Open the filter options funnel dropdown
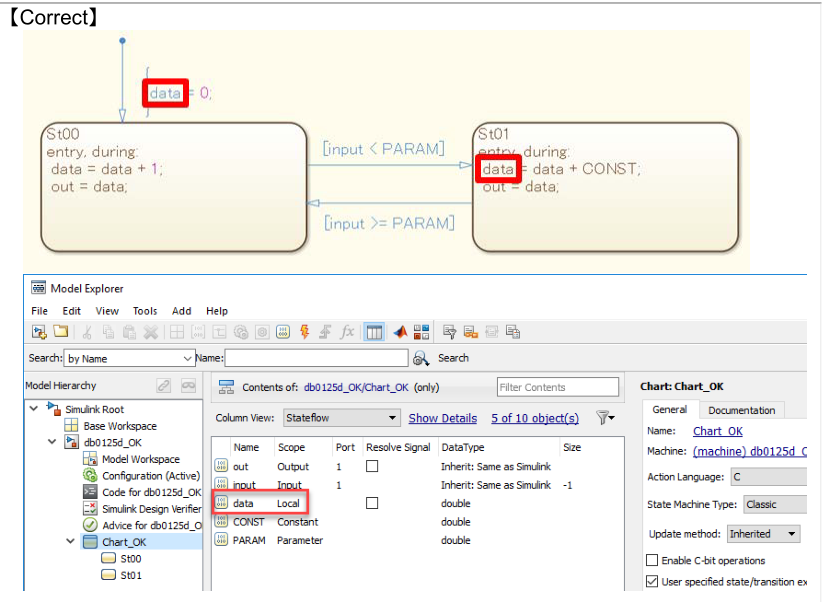The height and width of the screenshot is (602, 824). coord(605,418)
